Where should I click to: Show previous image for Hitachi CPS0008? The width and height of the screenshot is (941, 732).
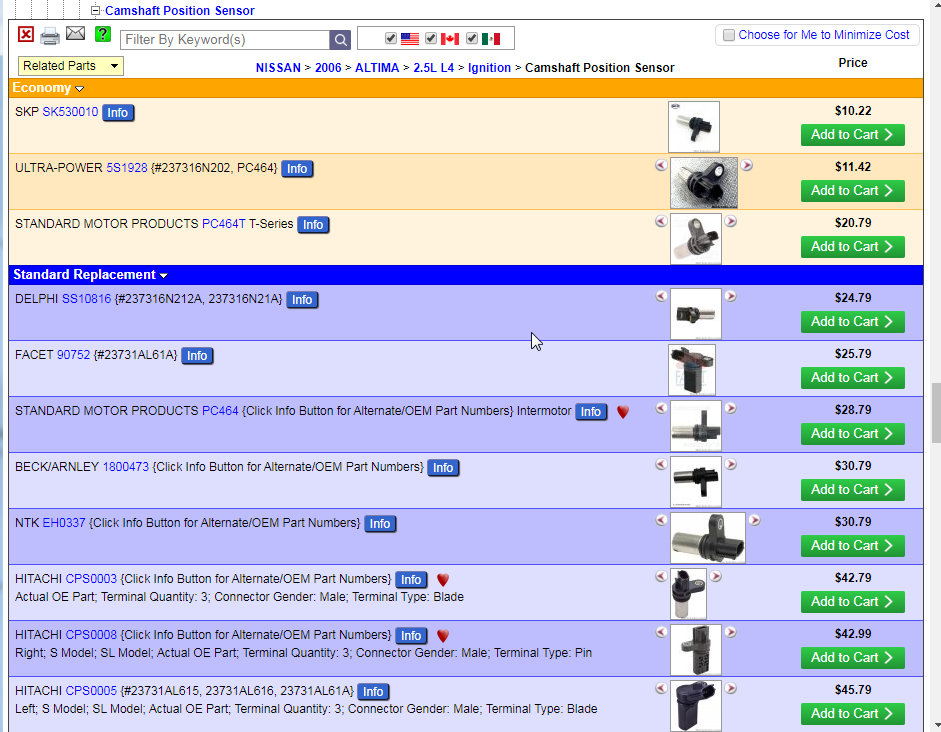point(661,632)
